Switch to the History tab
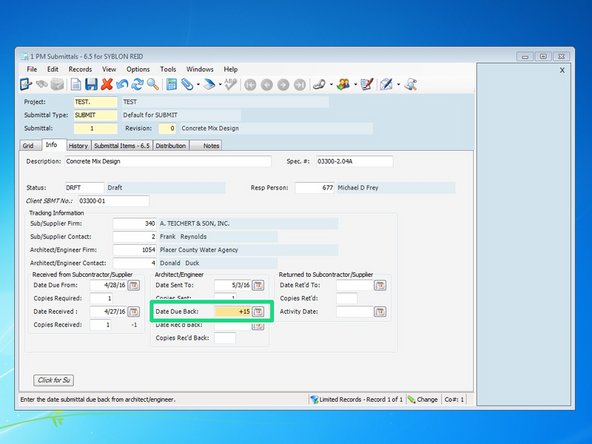 pyautogui.click(x=78, y=146)
